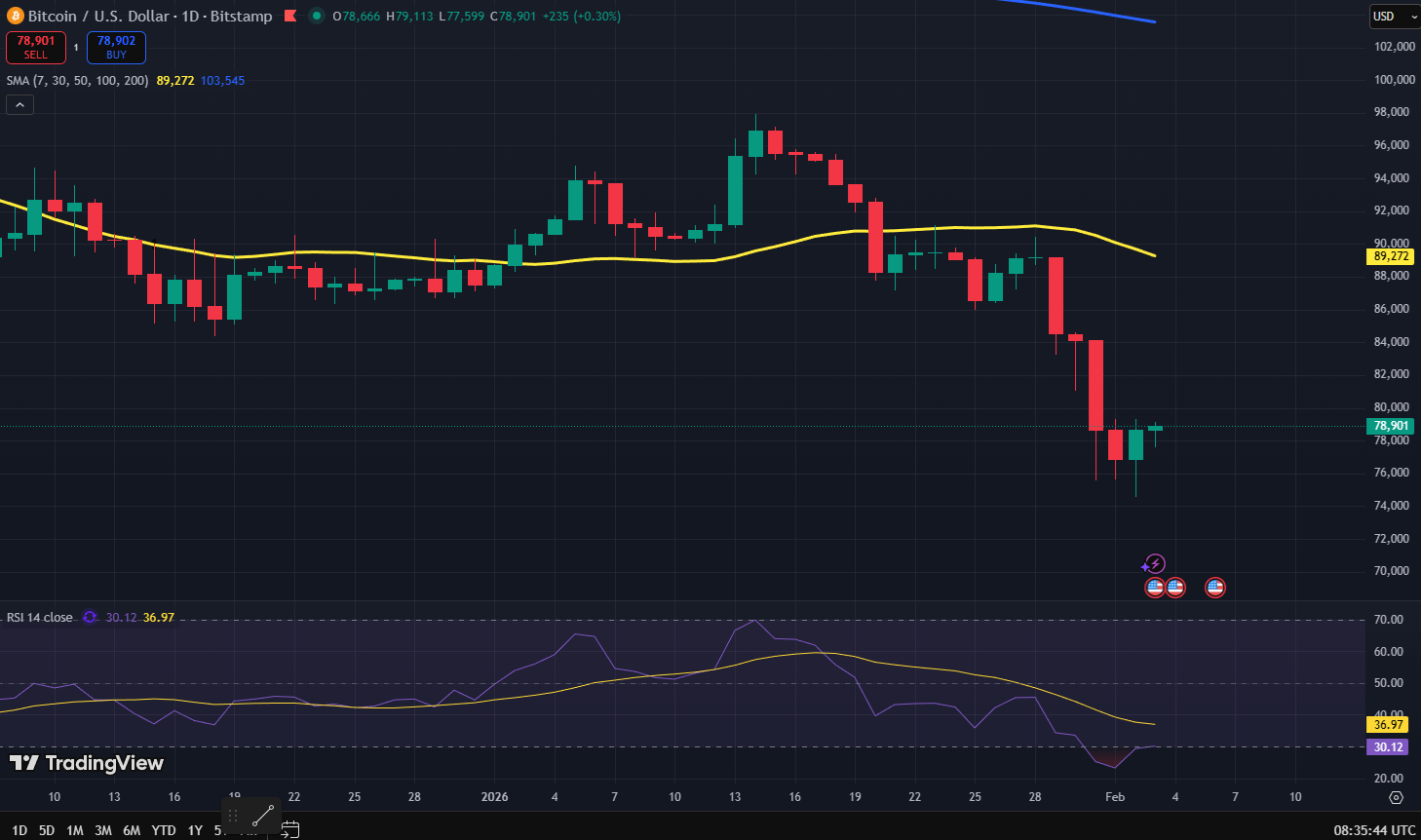Screen dimensions: 1421x840
Task: Click the TradingView logo
Action: coord(87,763)
